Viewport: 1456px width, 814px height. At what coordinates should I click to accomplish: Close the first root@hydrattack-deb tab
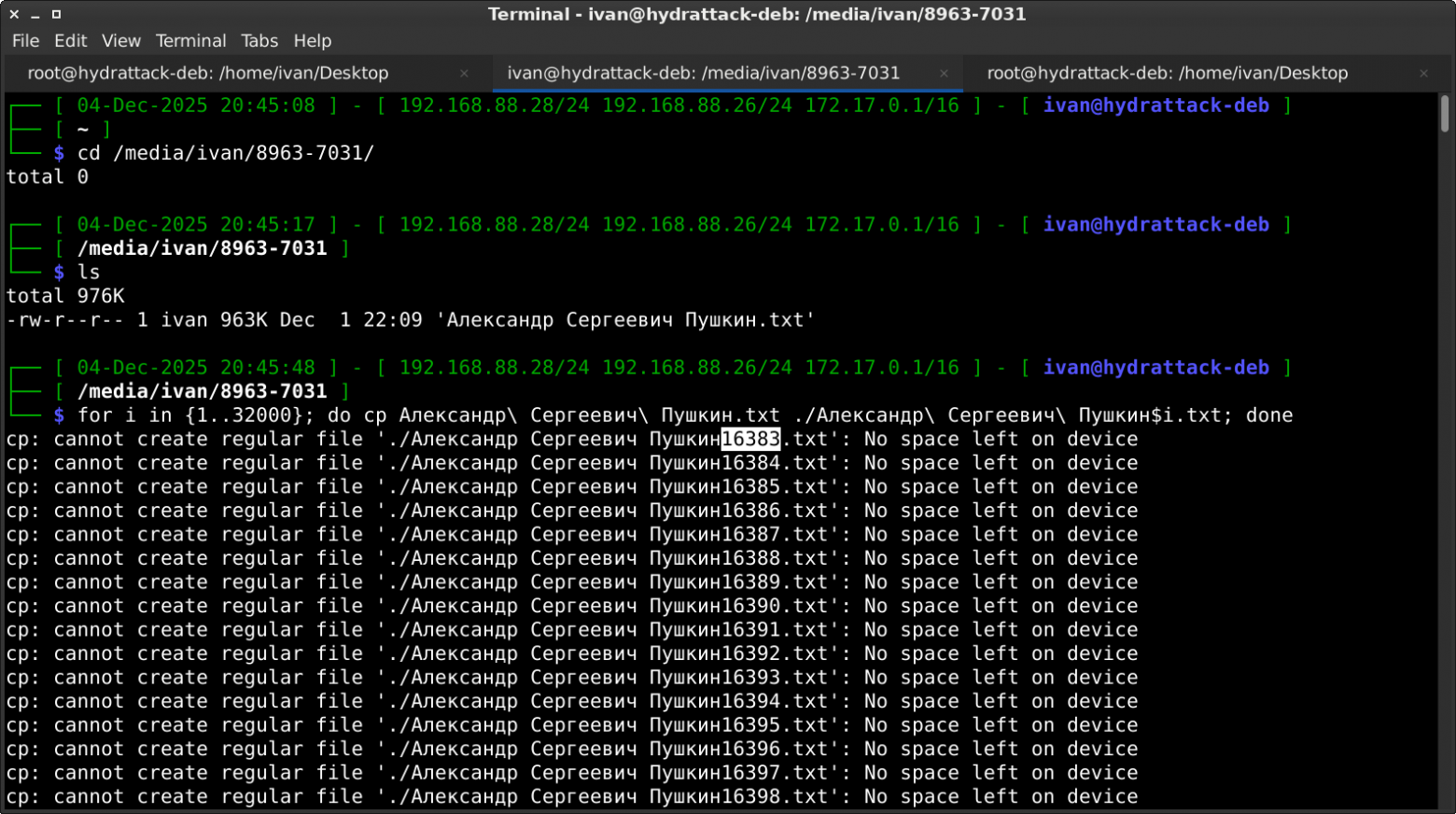tap(464, 74)
